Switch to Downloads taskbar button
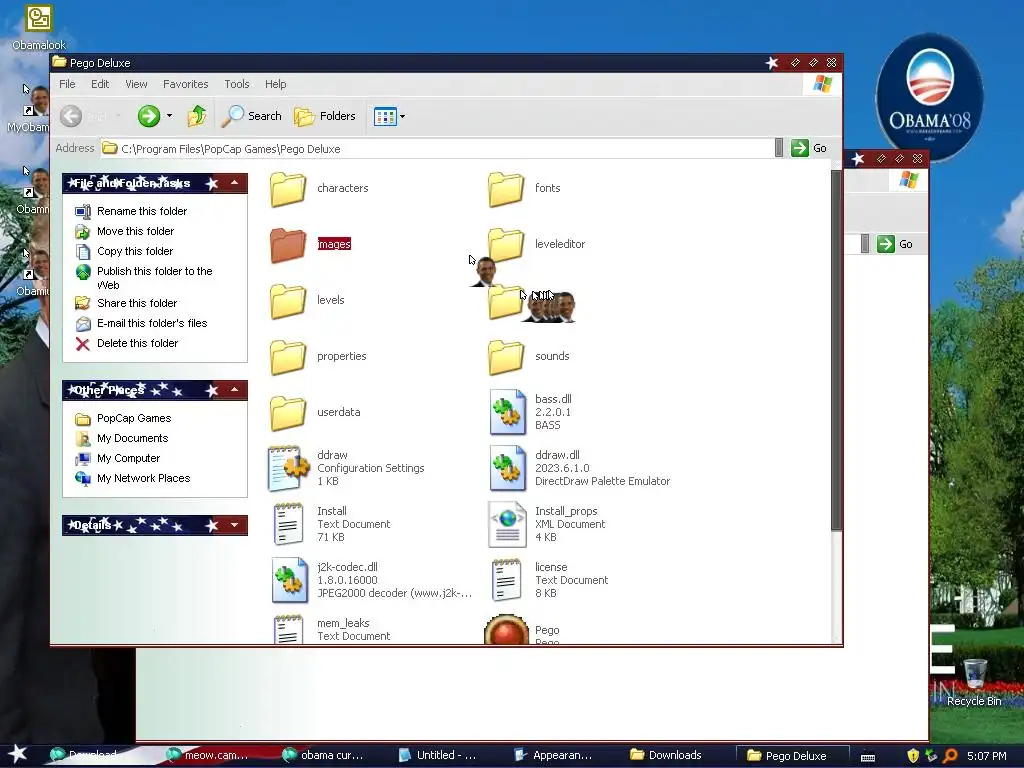 (x=666, y=755)
